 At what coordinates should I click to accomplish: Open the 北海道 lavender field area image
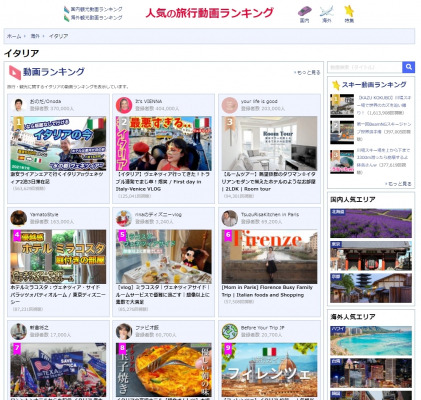pyautogui.click(x=371, y=223)
